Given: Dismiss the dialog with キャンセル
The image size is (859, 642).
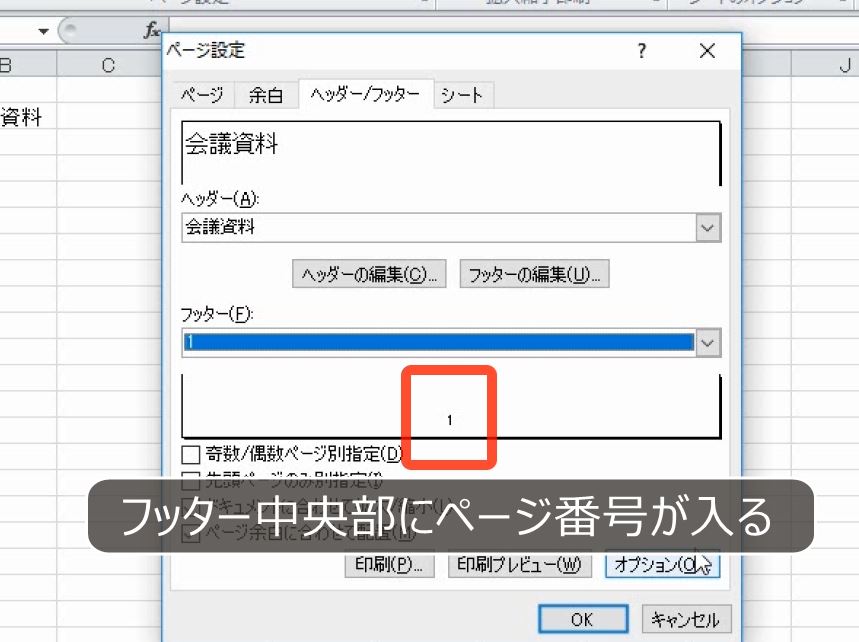Looking at the screenshot, I should click(x=686, y=619).
